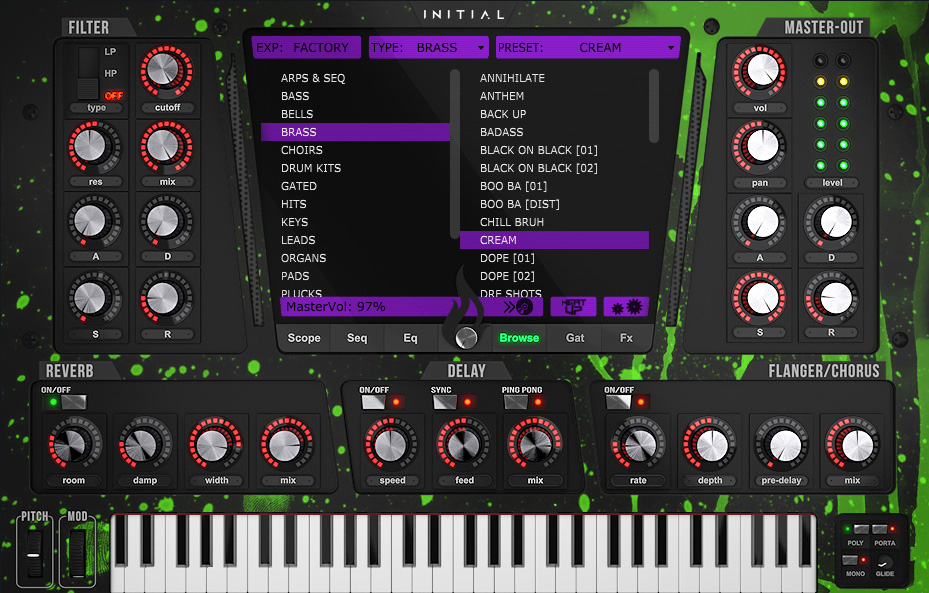The width and height of the screenshot is (929, 593).
Task: Click the Flanger/Chorus rate knob
Action: point(638,444)
